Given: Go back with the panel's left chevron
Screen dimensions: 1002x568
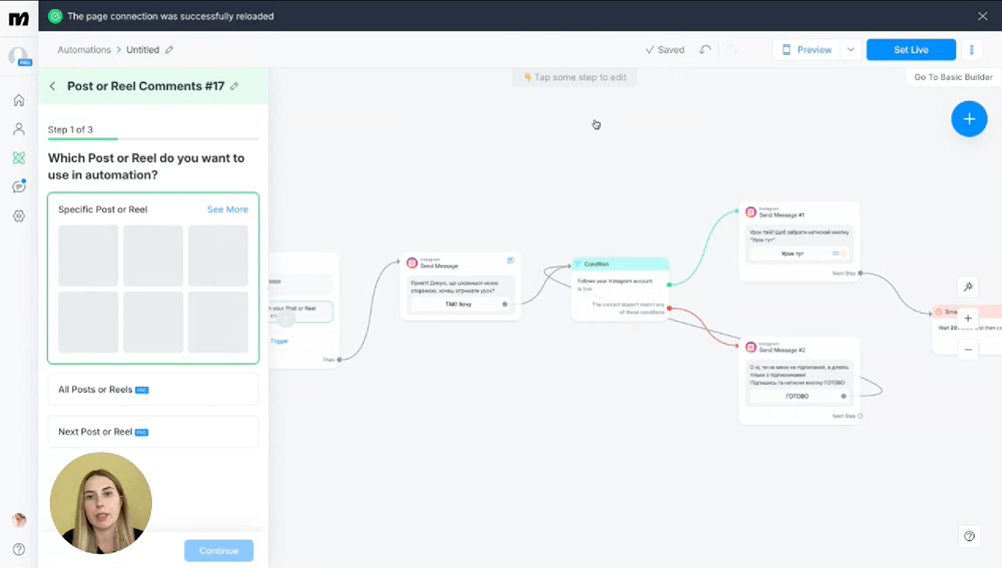Looking at the screenshot, I should click(x=53, y=86).
